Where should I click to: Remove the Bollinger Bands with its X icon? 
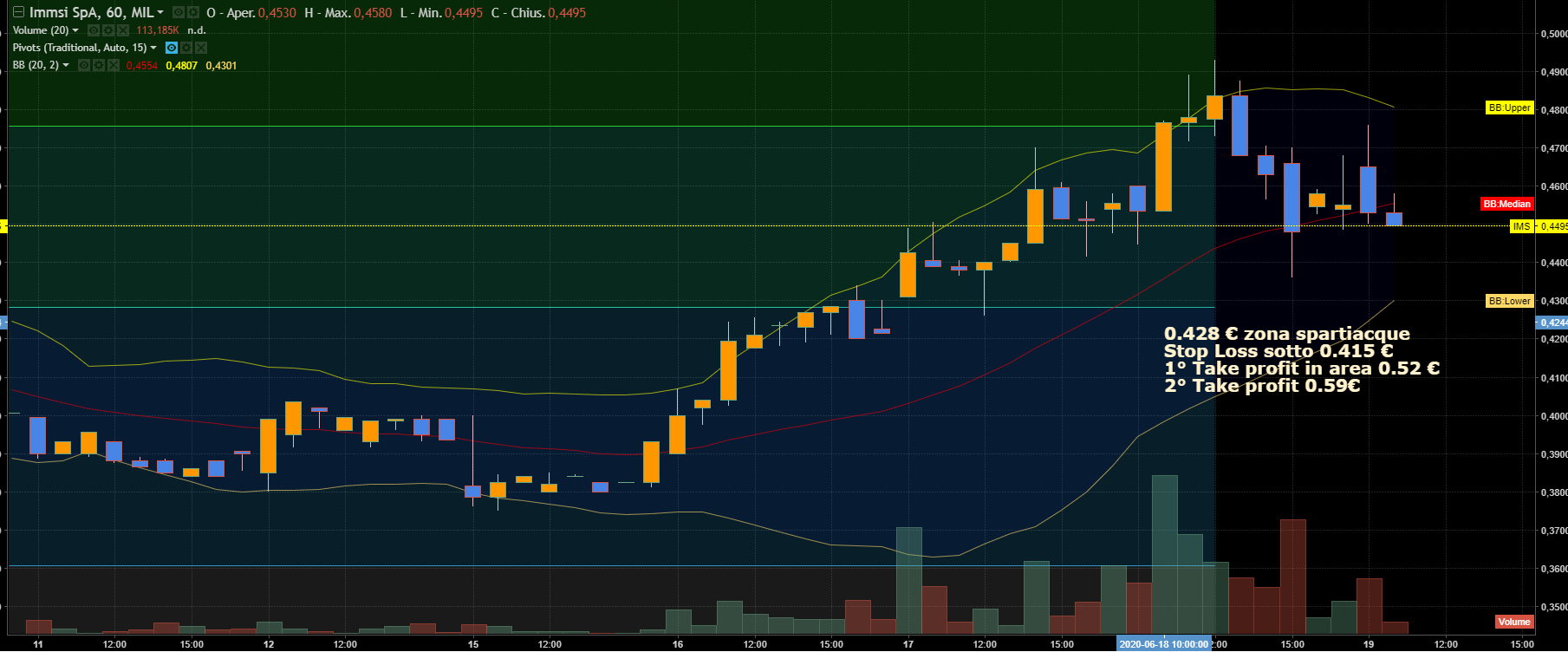pyautogui.click(x=114, y=66)
